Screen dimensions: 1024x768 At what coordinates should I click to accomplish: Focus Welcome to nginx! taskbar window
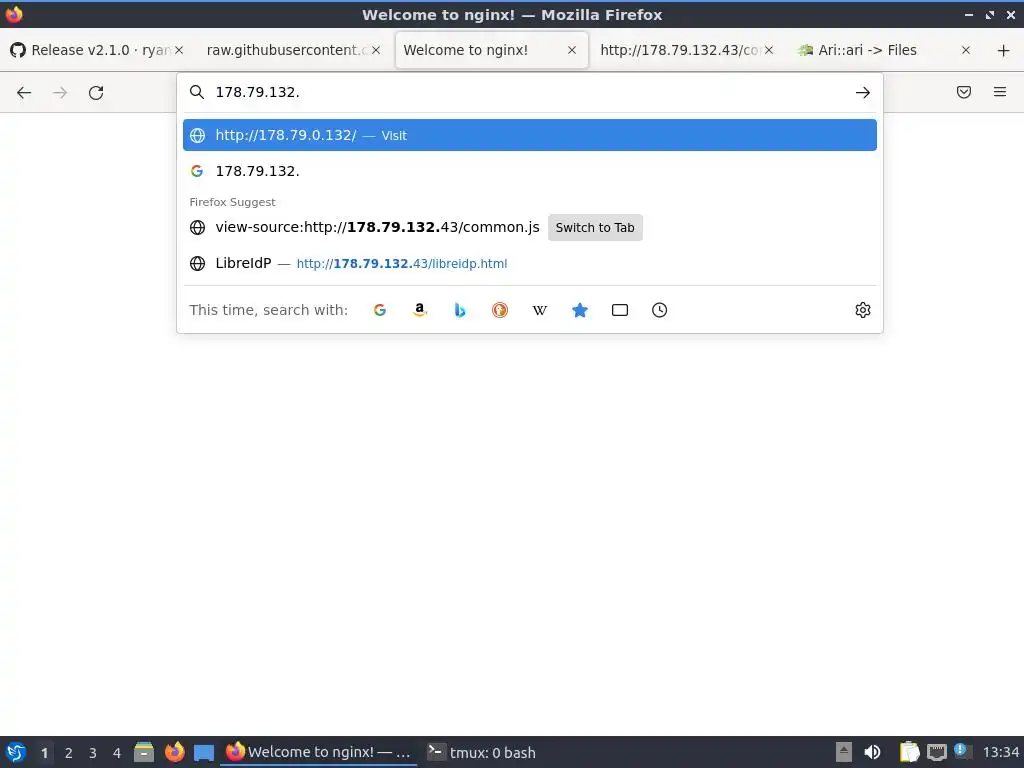[x=319, y=752]
